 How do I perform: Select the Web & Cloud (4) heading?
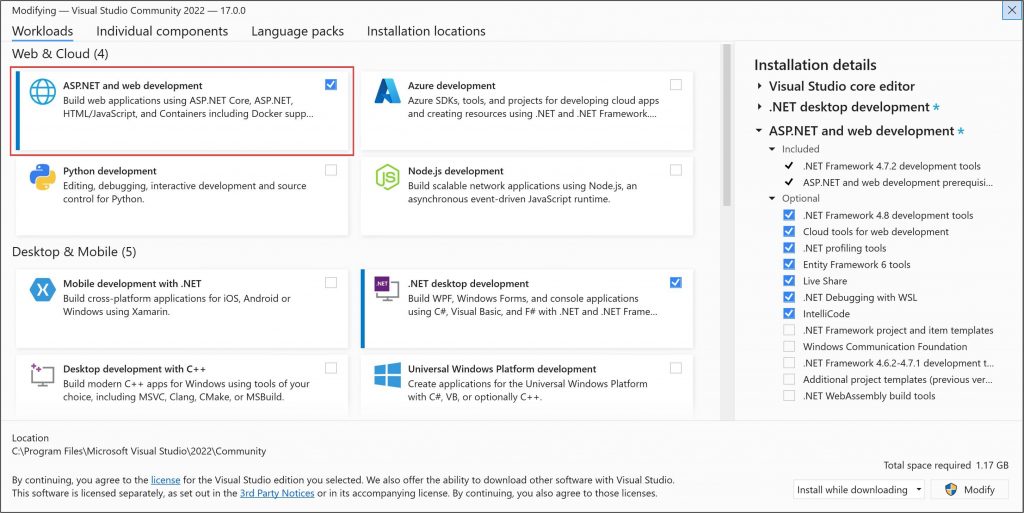tap(60, 54)
